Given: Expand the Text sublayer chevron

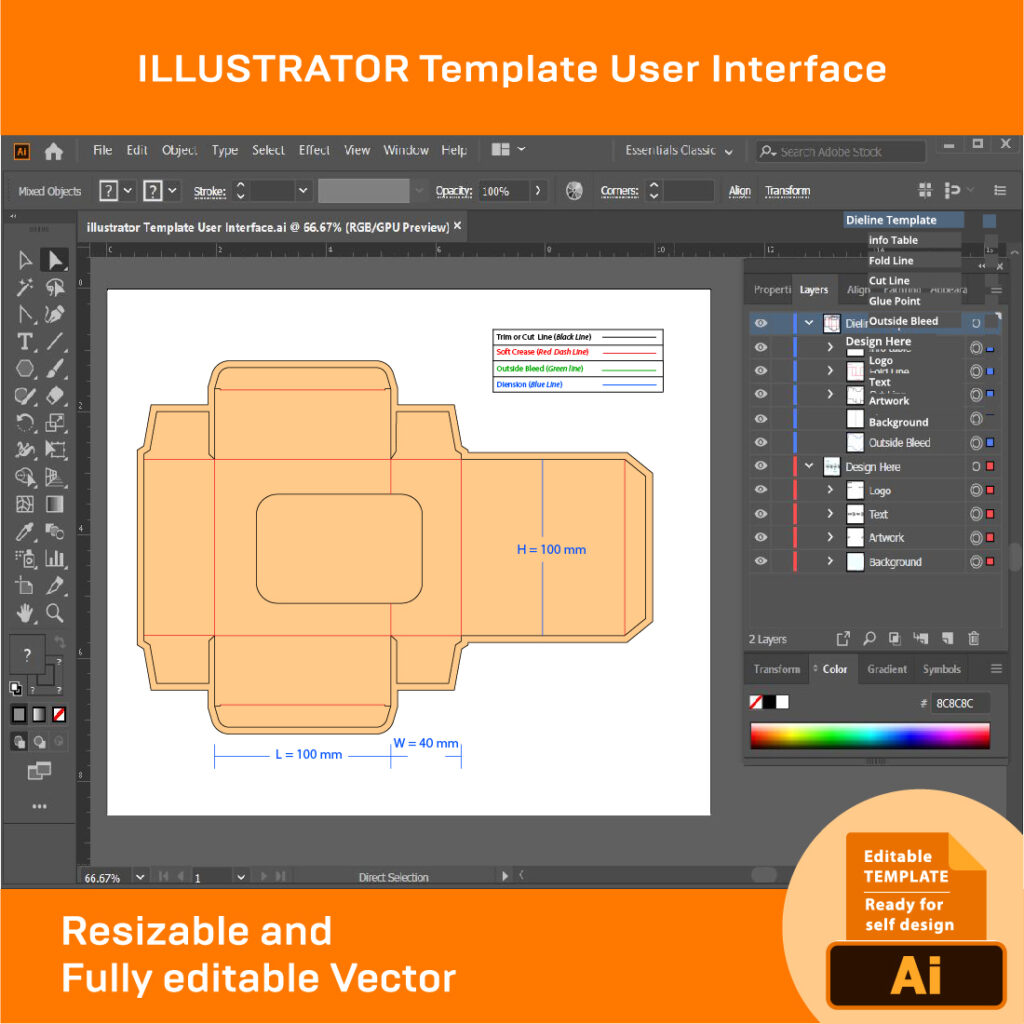Looking at the screenshot, I should click(x=830, y=514).
